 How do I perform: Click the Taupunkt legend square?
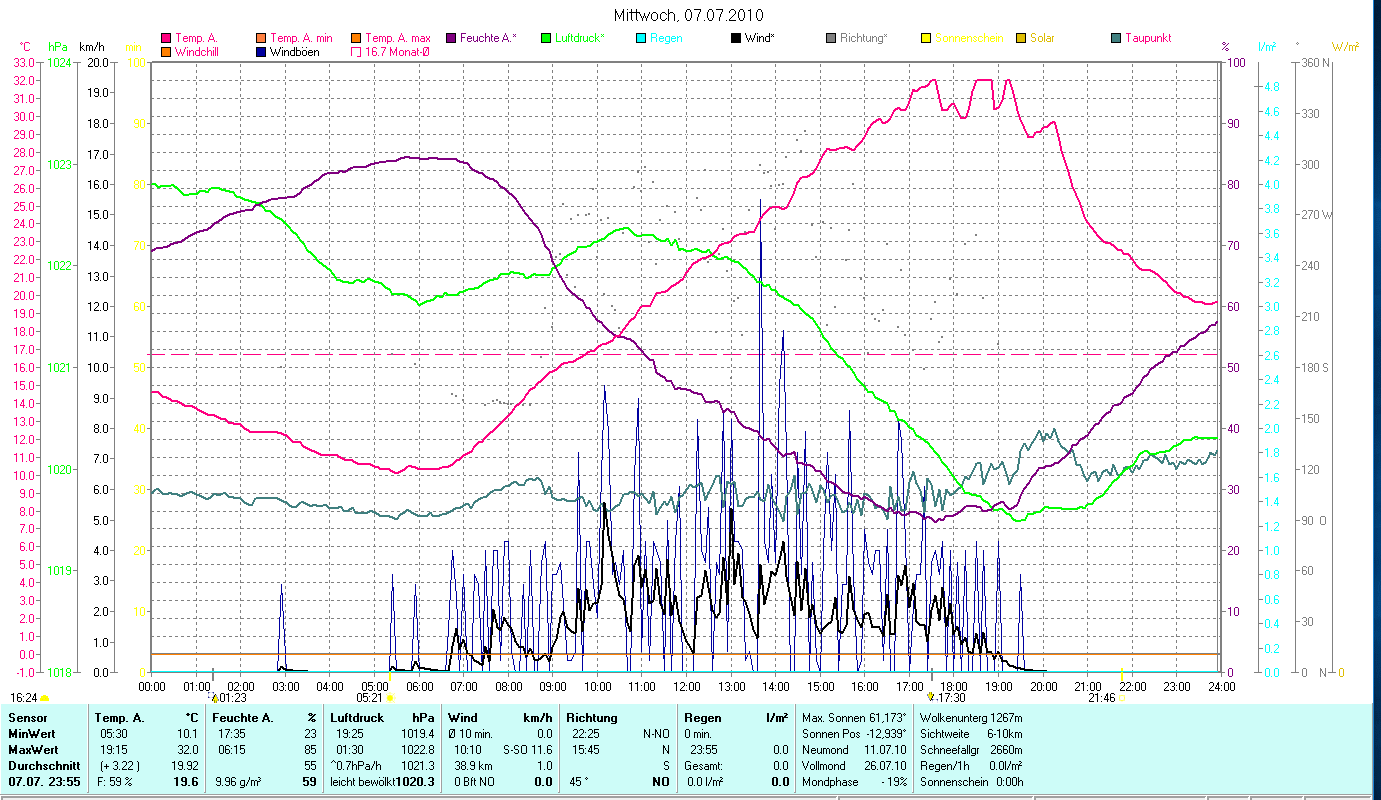(x=1116, y=38)
